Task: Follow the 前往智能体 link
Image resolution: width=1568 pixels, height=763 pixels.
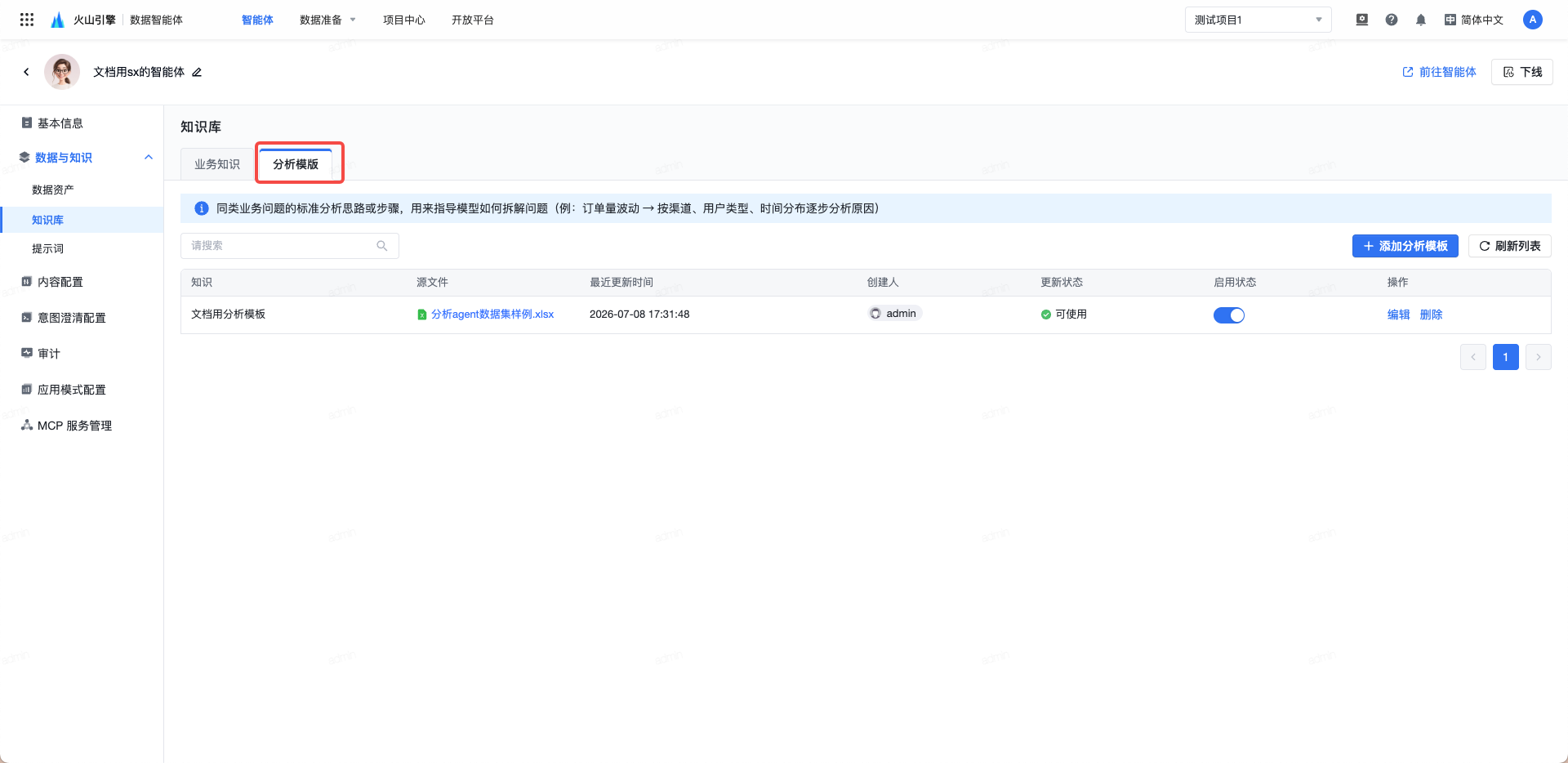Action: pyautogui.click(x=1439, y=72)
